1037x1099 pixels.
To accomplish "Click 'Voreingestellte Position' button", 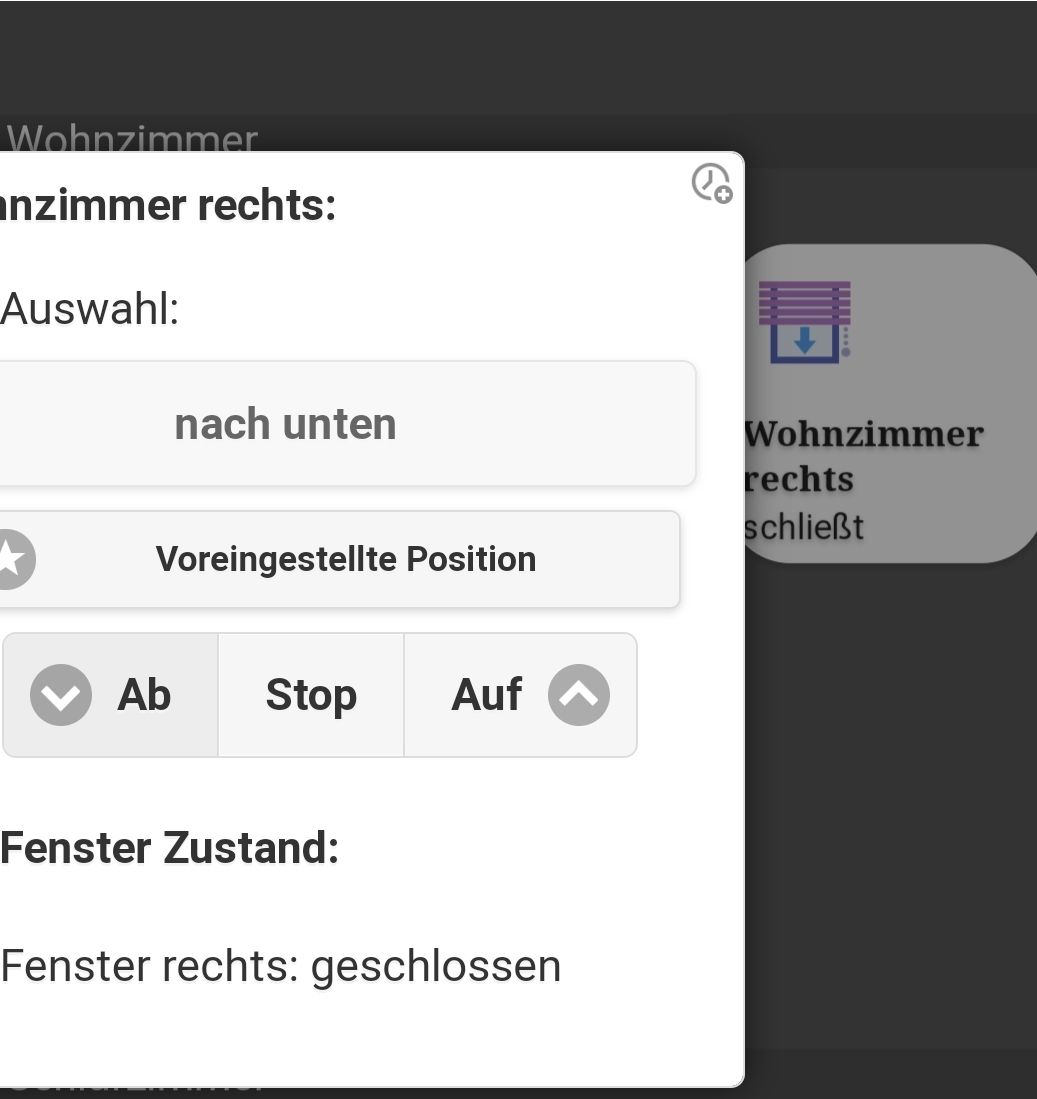I will click(339, 559).
